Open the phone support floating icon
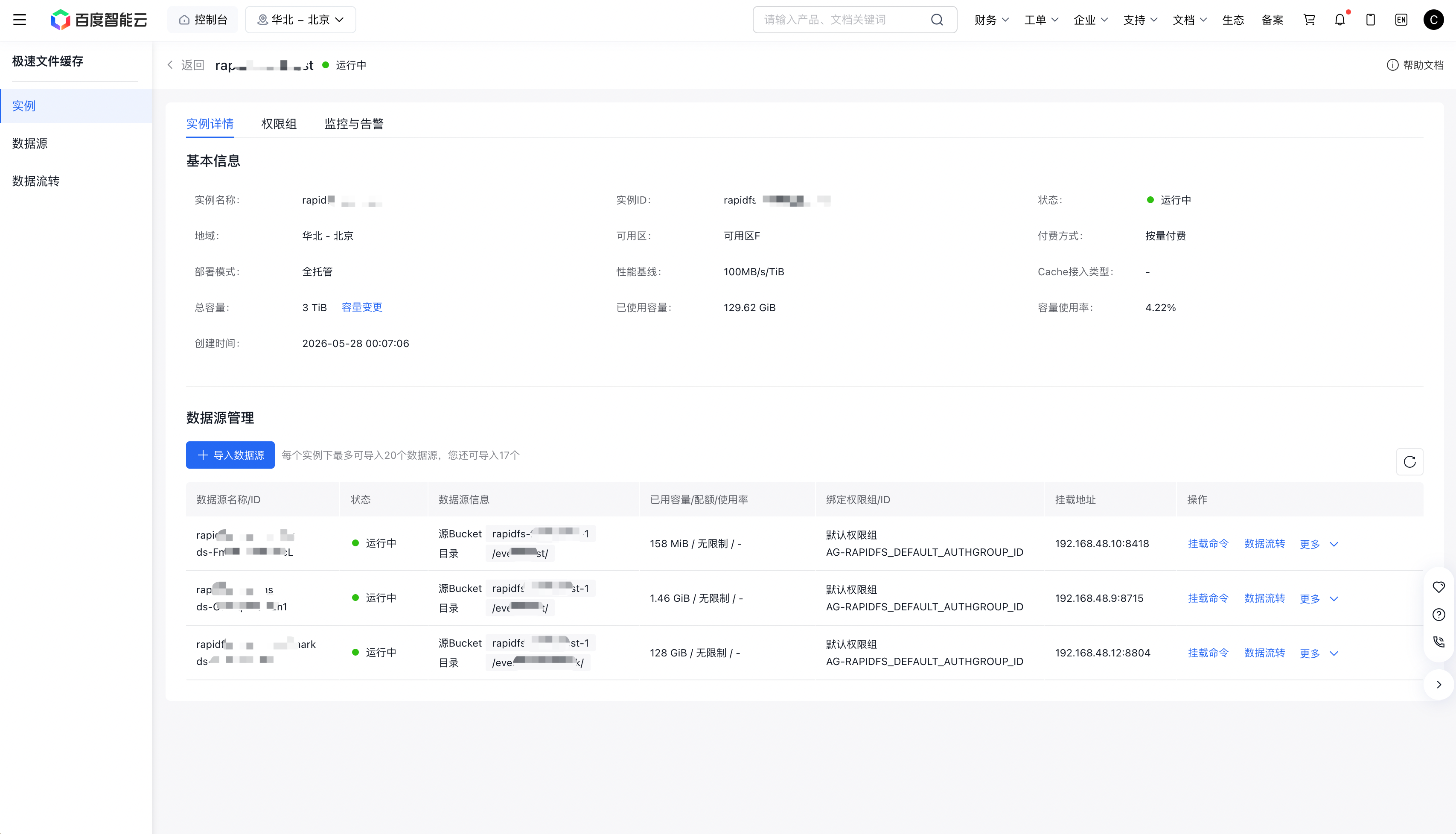Image resolution: width=1456 pixels, height=834 pixels. tap(1439, 642)
